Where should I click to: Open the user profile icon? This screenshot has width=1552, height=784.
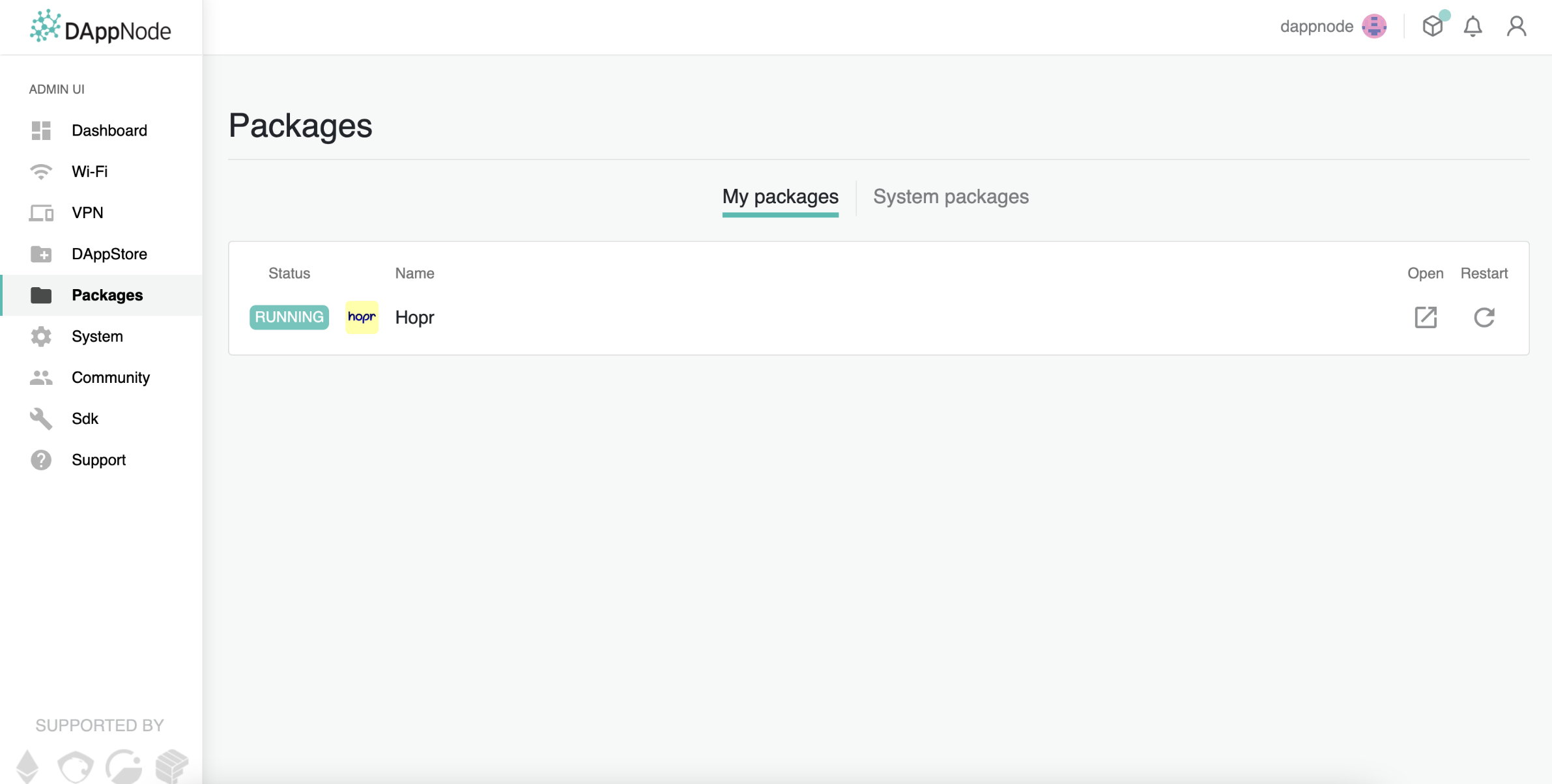point(1517,26)
